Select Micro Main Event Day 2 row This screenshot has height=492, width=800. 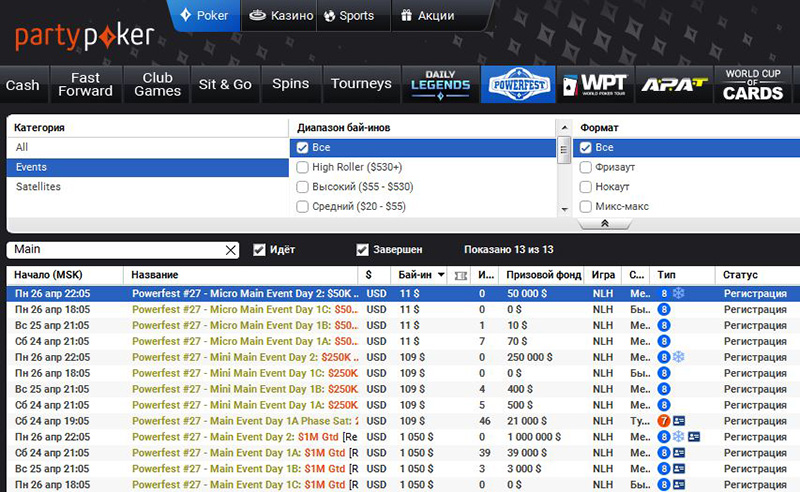[404, 293]
